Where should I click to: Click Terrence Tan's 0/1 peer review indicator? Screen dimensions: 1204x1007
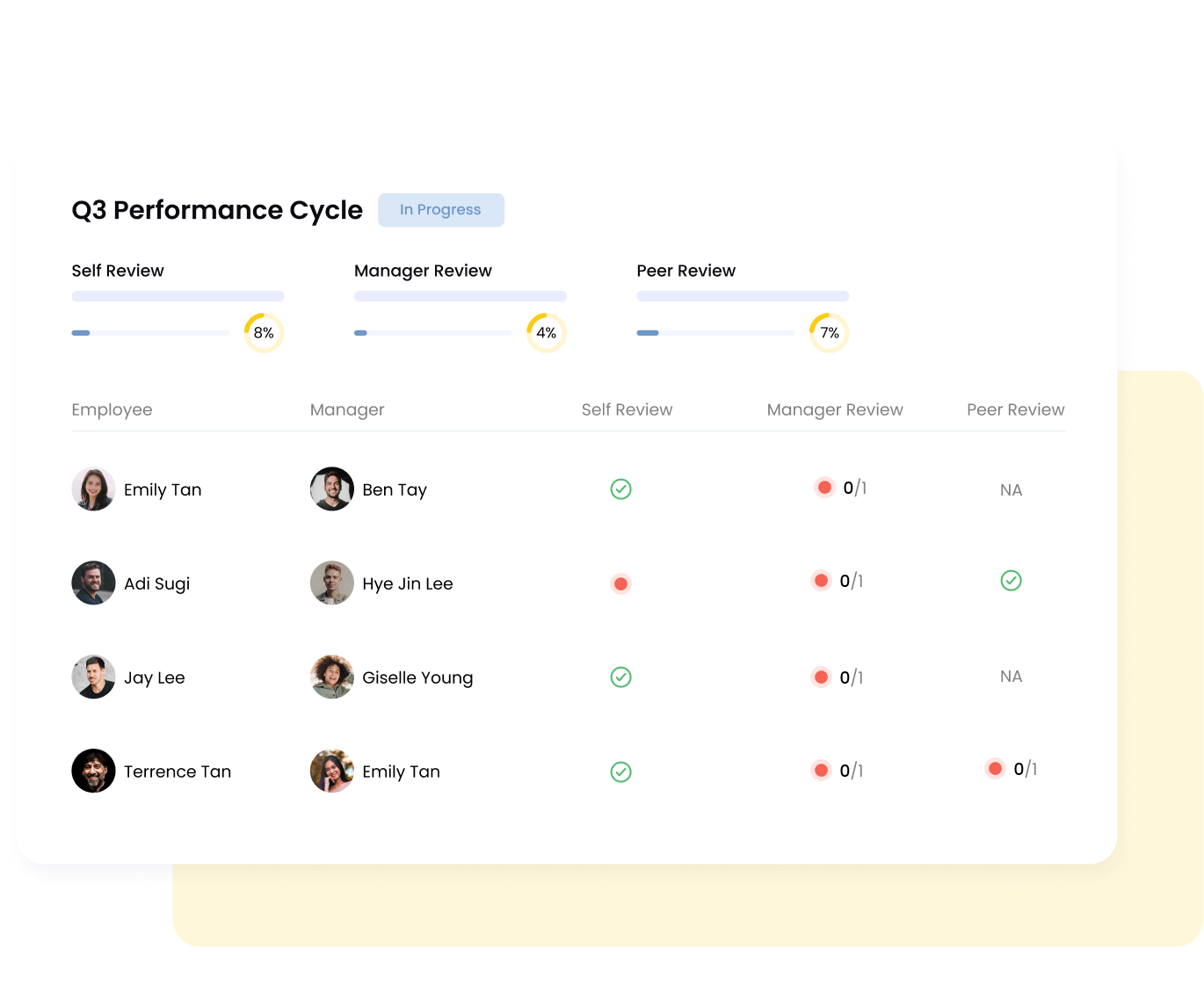(x=1012, y=769)
